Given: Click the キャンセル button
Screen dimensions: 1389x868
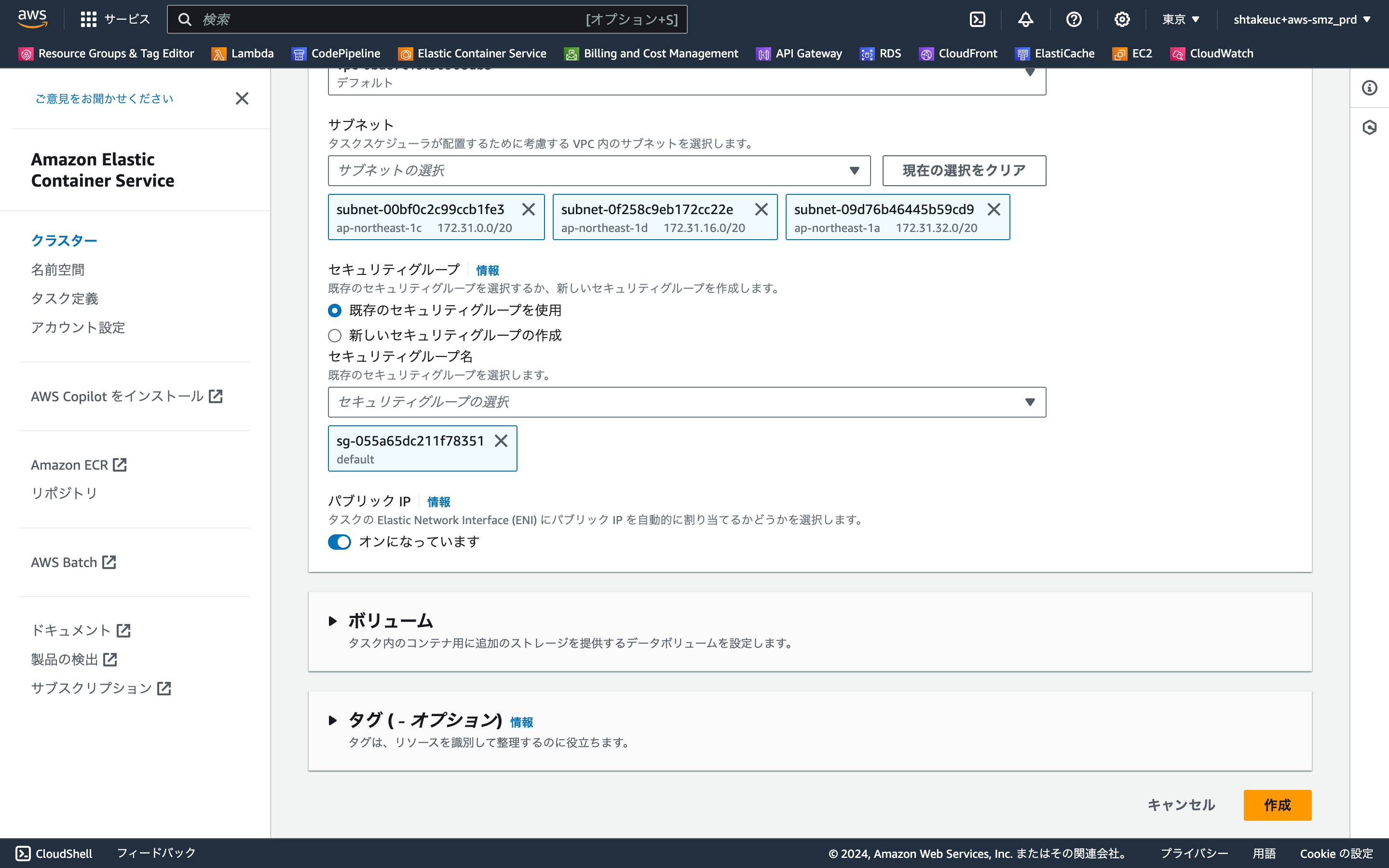Looking at the screenshot, I should 1182,805.
